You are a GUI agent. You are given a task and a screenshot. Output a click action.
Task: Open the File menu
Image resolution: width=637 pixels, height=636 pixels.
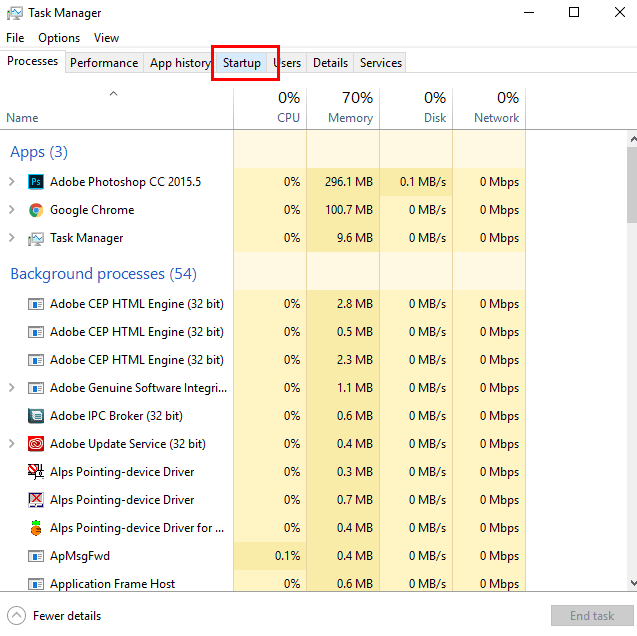[15, 38]
